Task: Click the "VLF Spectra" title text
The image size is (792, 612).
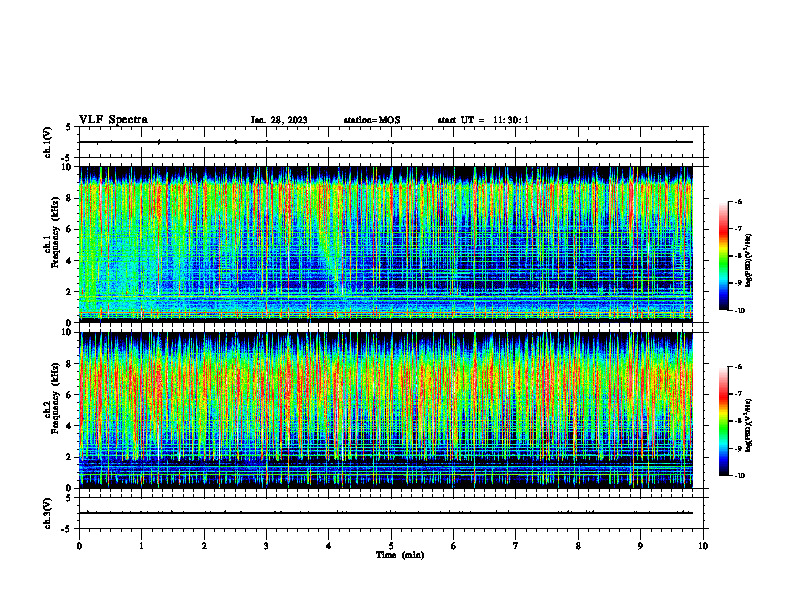Action: [x=113, y=120]
